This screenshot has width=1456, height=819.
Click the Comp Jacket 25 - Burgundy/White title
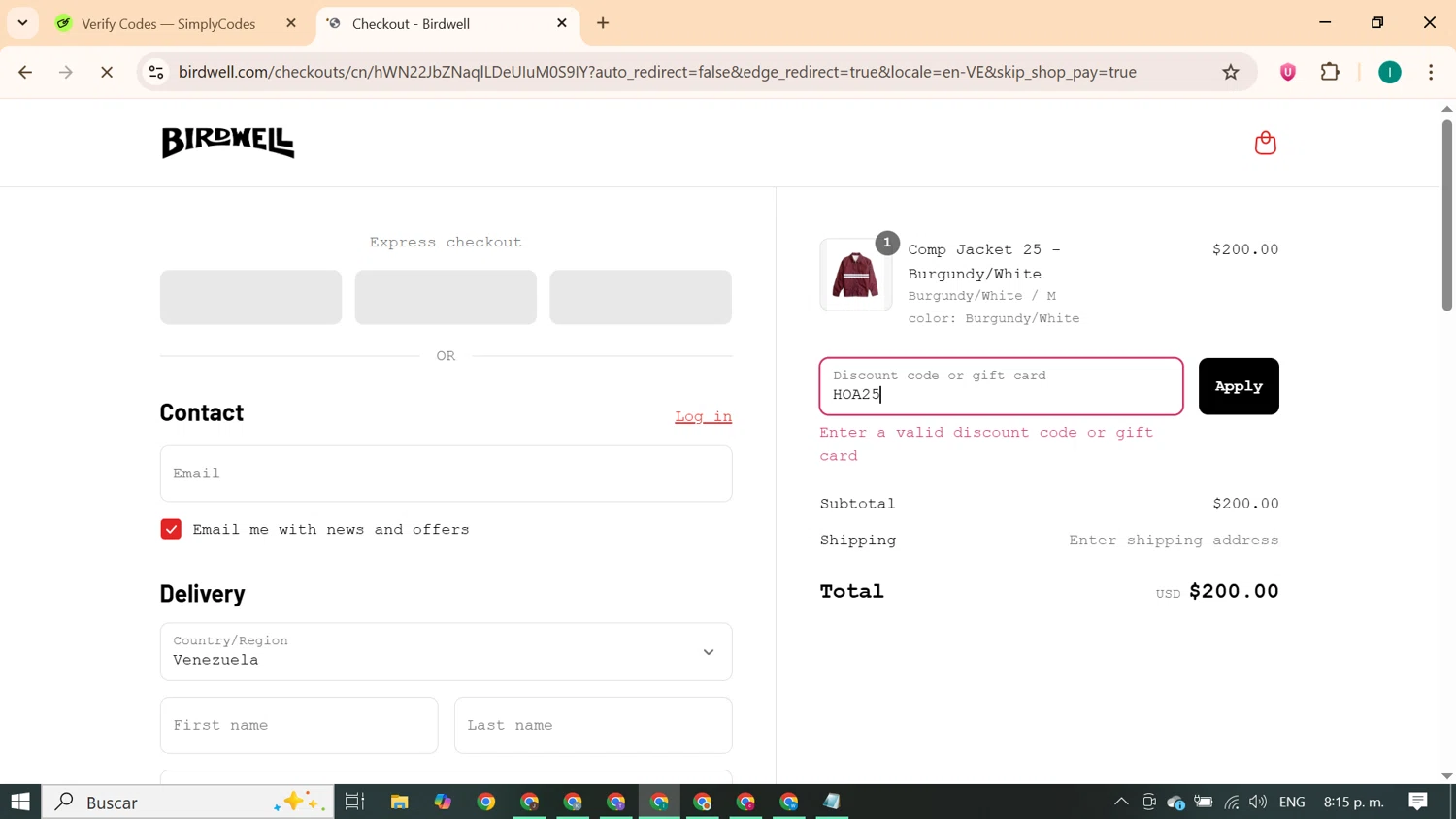pos(984,262)
